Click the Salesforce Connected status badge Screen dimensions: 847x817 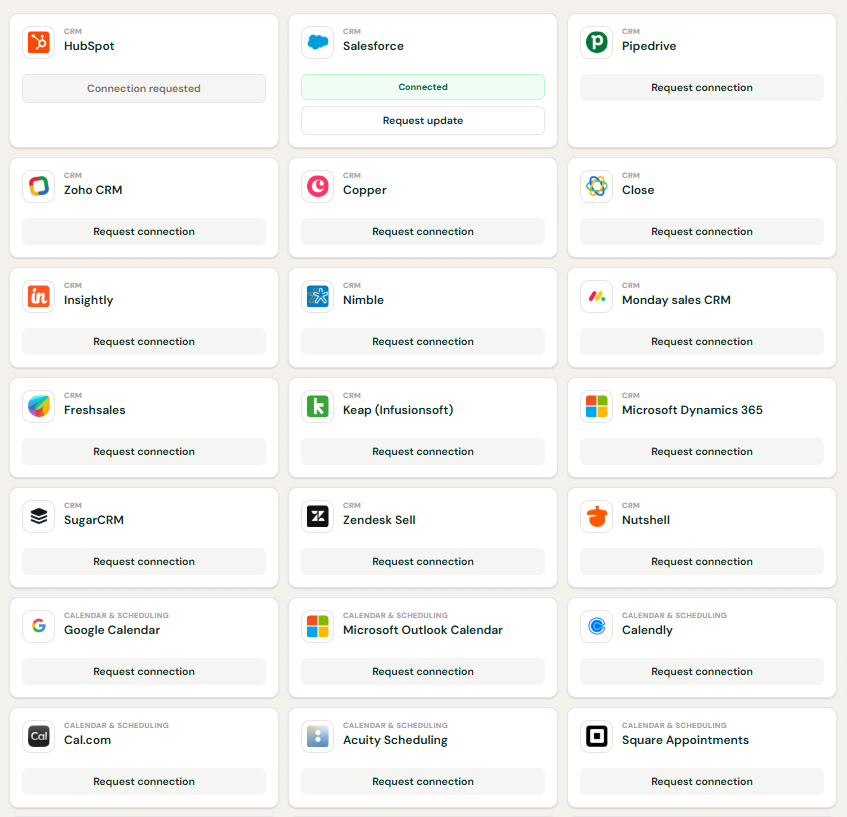click(x=423, y=87)
